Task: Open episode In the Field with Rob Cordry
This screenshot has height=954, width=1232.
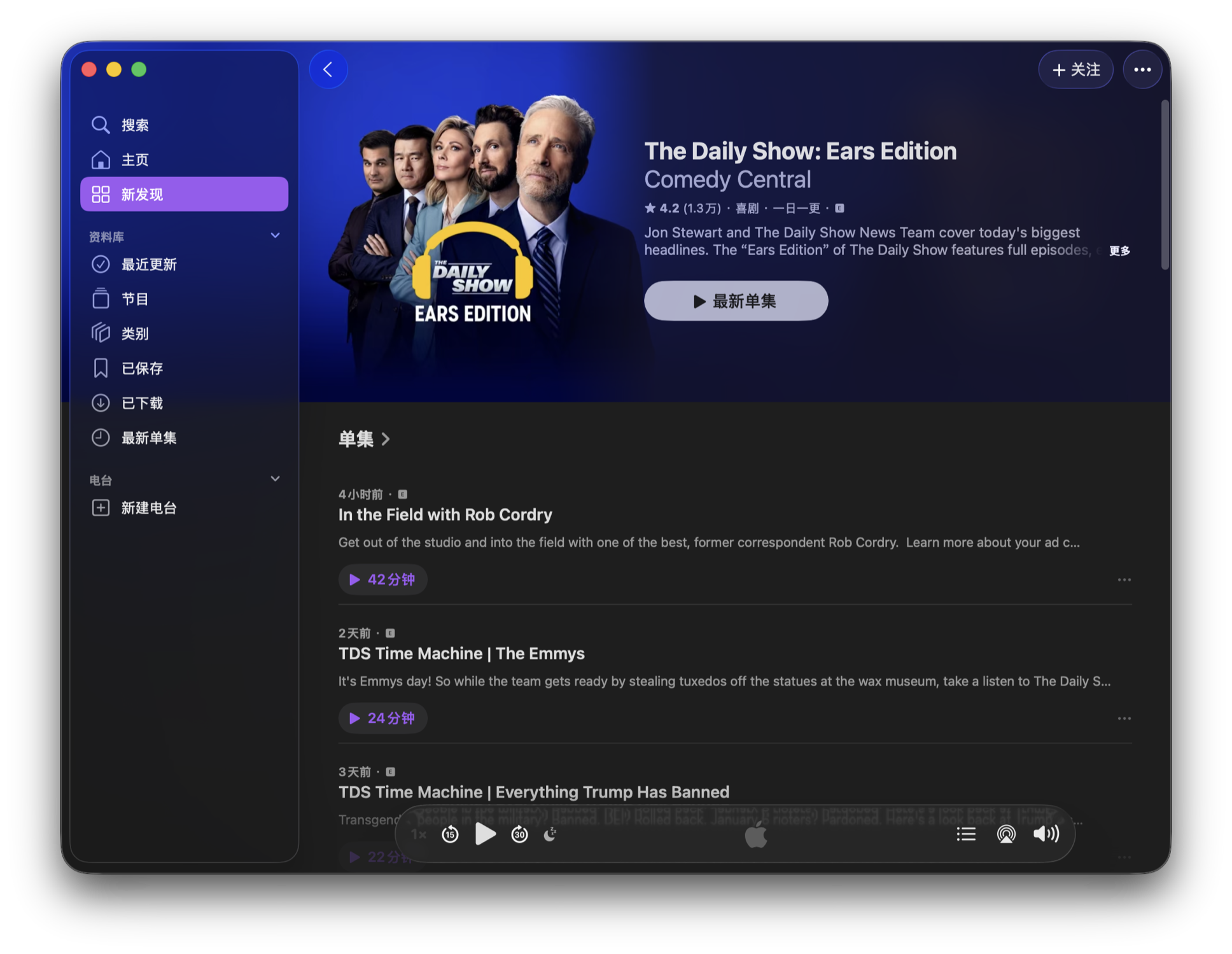Action: pos(445,514)
